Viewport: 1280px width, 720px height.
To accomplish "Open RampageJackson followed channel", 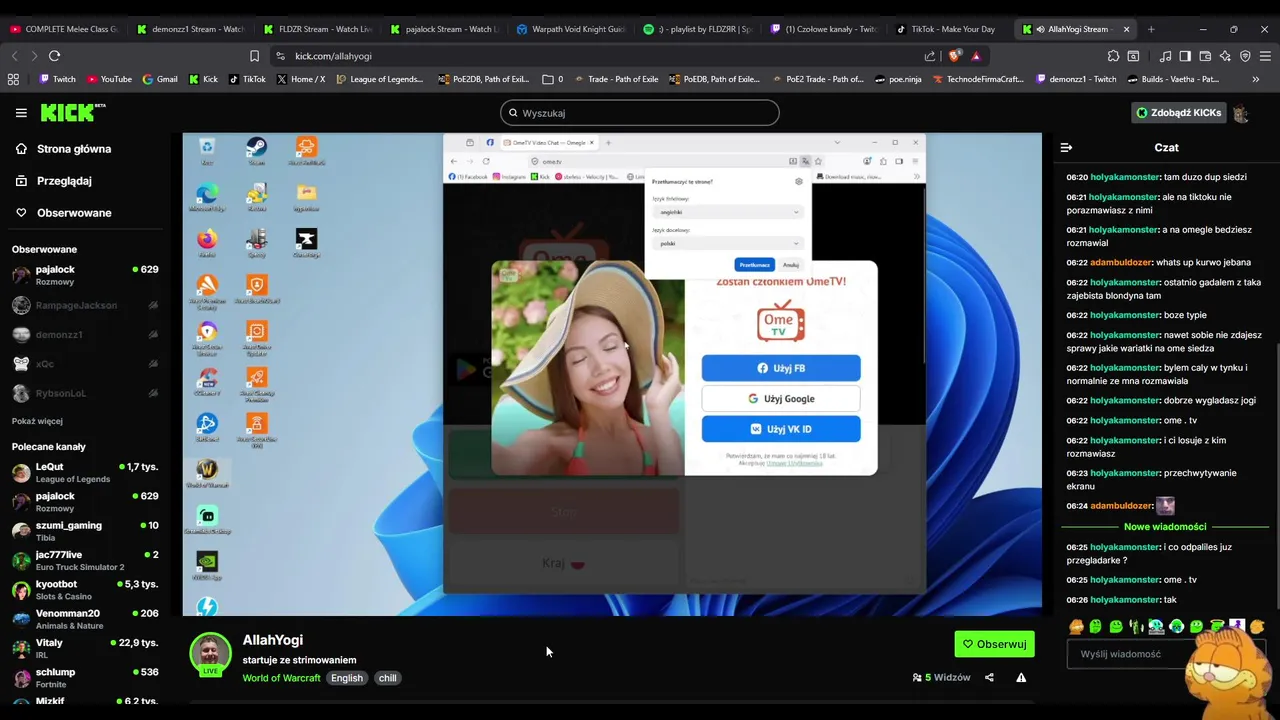I will [85, 305].
